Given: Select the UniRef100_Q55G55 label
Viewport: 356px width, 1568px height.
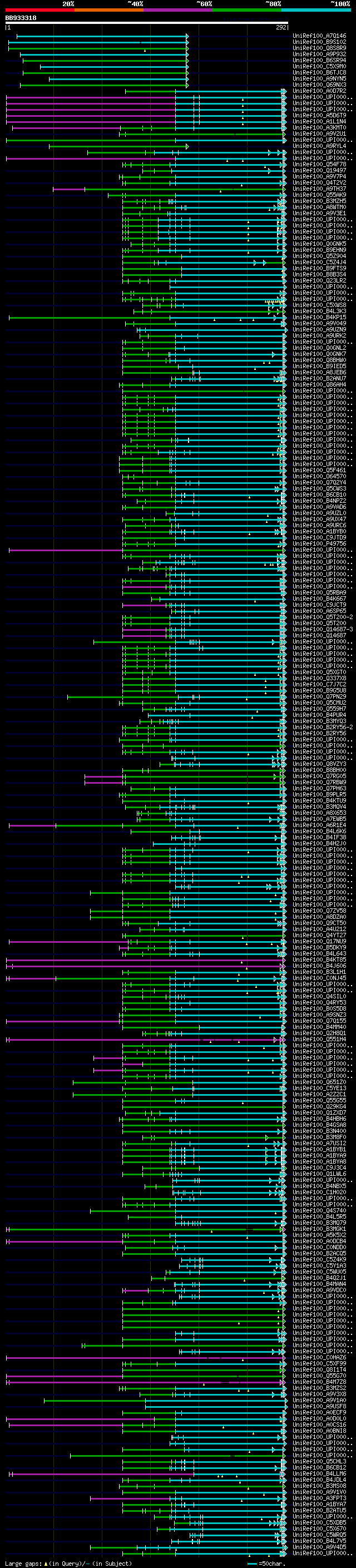Looking at the screenshot, I should click(319, 1101).
